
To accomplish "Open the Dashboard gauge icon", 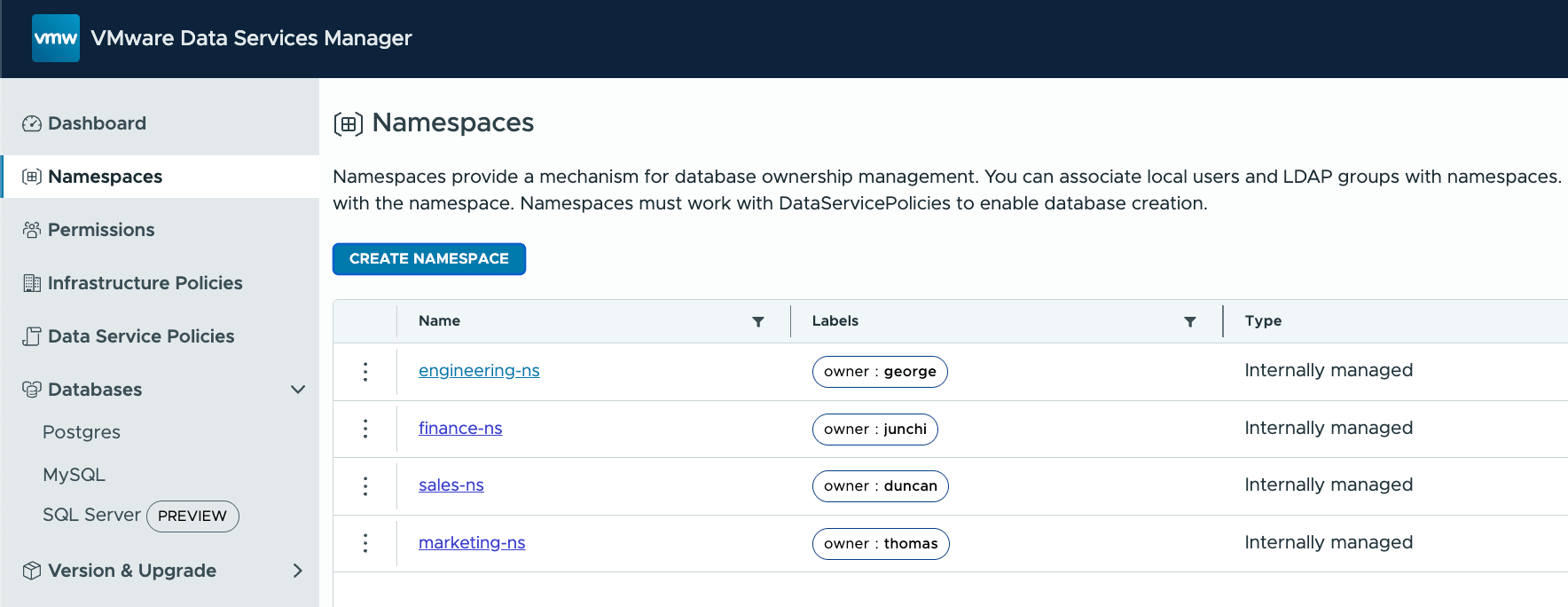I will point(32,123).
